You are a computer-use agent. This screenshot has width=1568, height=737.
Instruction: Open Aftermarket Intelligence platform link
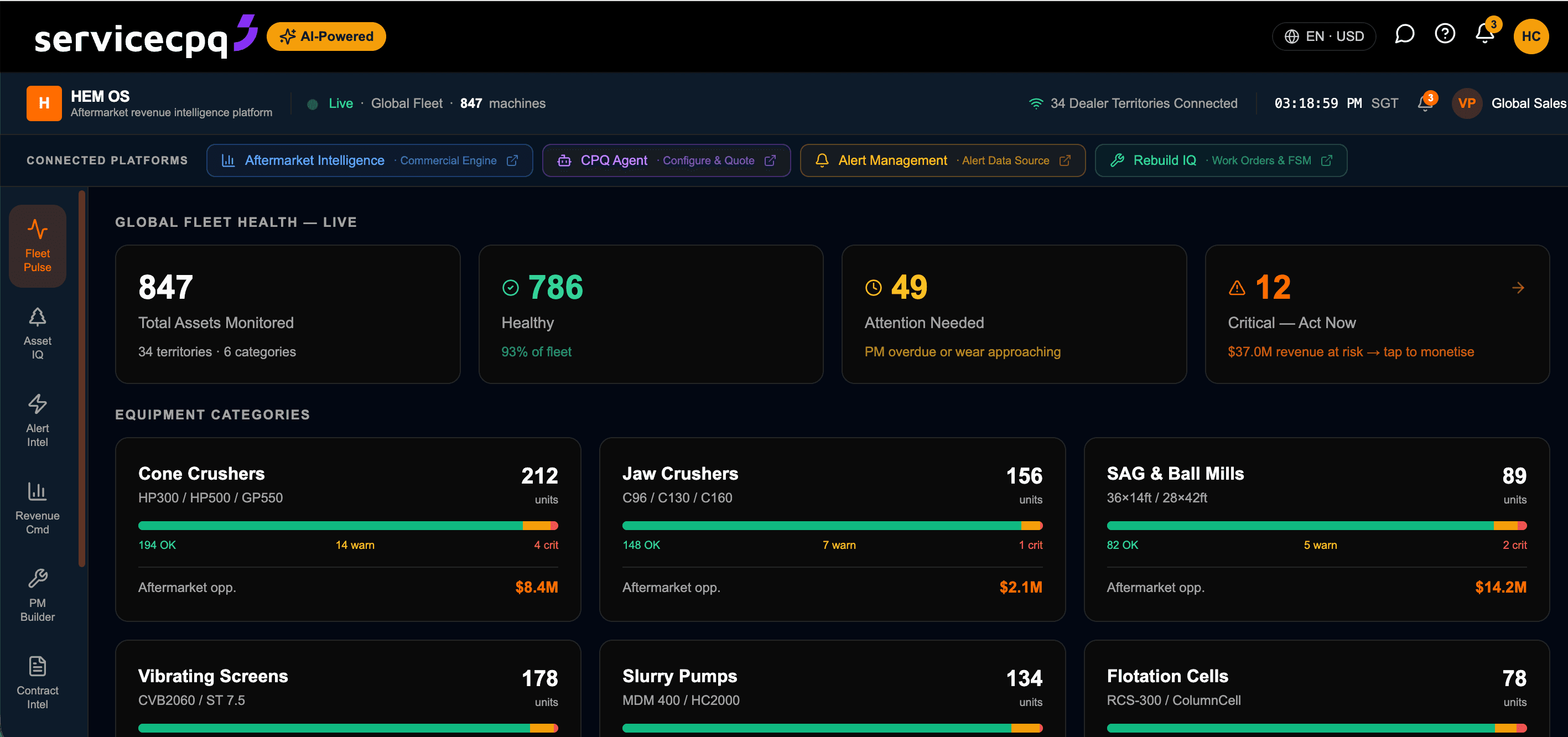click(x=370, y=160)
